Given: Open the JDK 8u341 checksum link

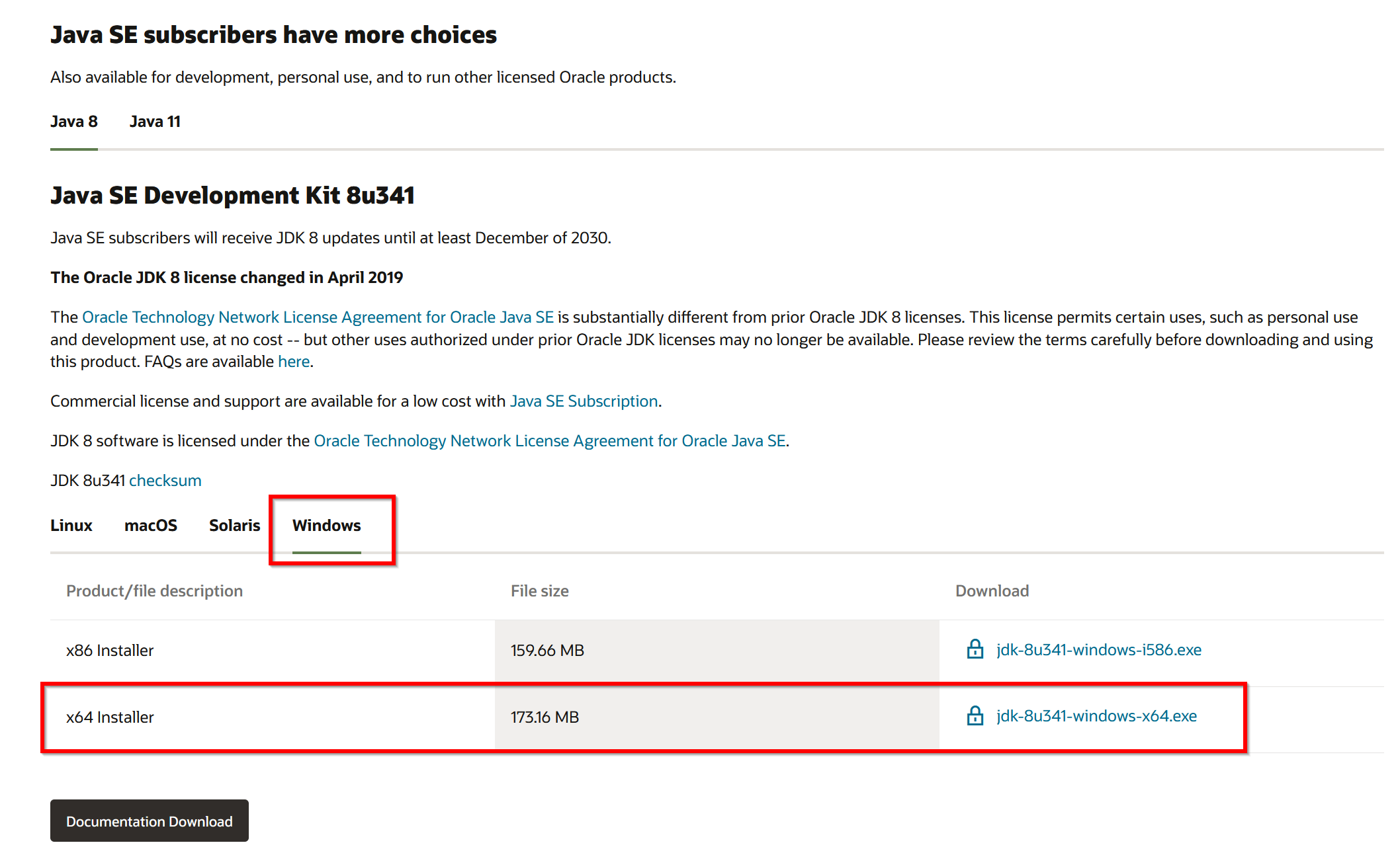Looking at the screenshot, I should [165, 481].
